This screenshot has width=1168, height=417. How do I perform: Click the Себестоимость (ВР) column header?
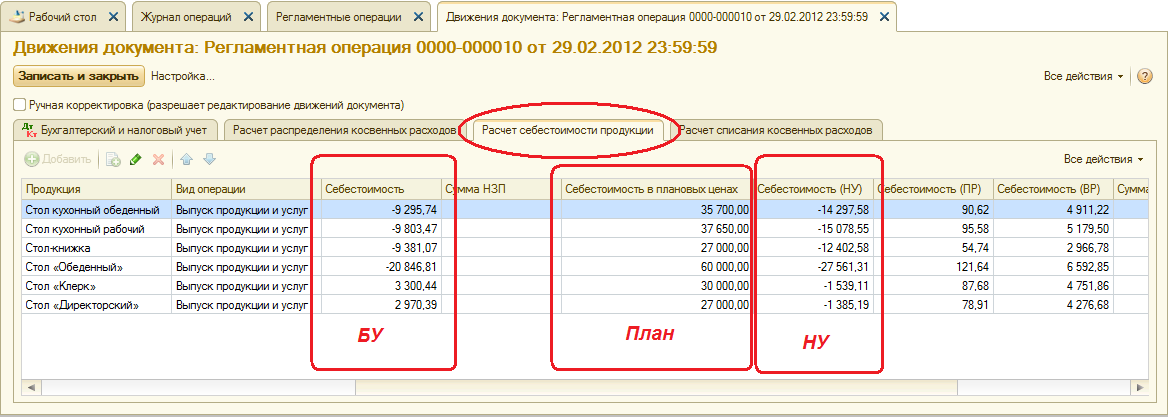pos(1052,189)
